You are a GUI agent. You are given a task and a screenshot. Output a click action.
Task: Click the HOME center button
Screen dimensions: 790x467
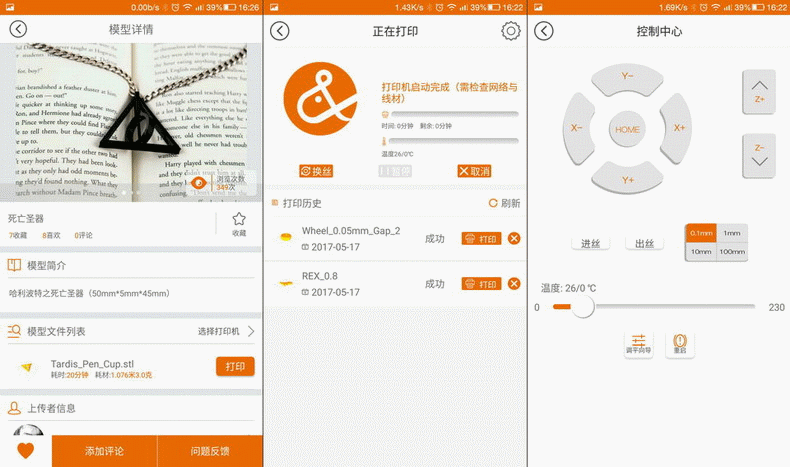pyautogui.click(x=627, y=129)
